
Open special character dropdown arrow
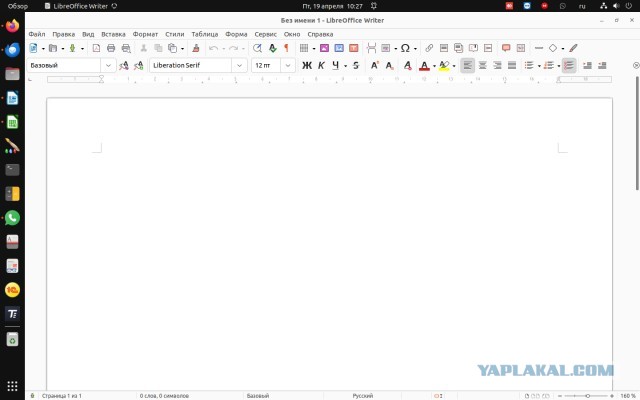(x=415, y=49)
